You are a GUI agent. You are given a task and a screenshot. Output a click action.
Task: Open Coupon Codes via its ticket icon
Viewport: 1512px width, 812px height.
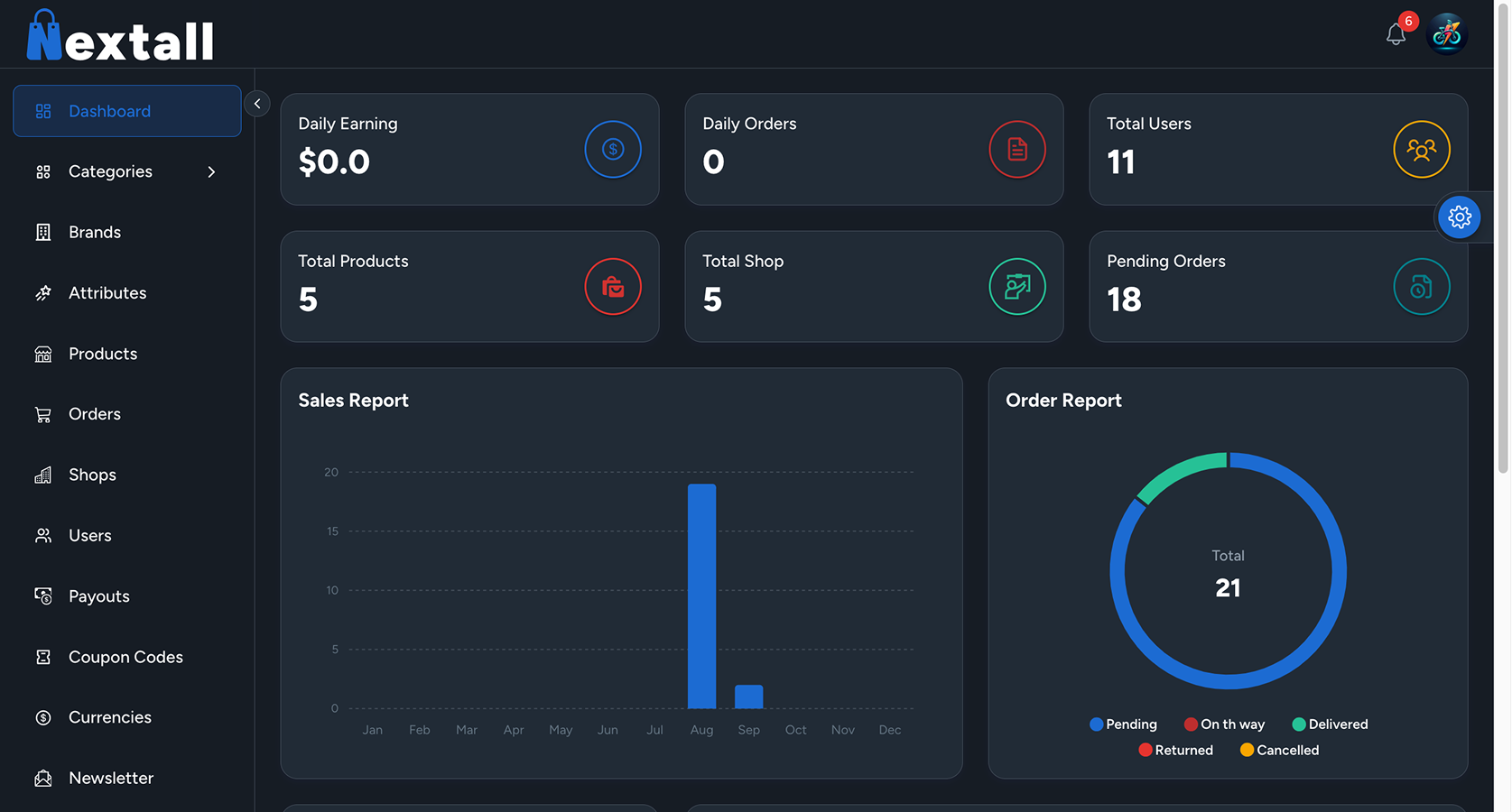point(42,657)
